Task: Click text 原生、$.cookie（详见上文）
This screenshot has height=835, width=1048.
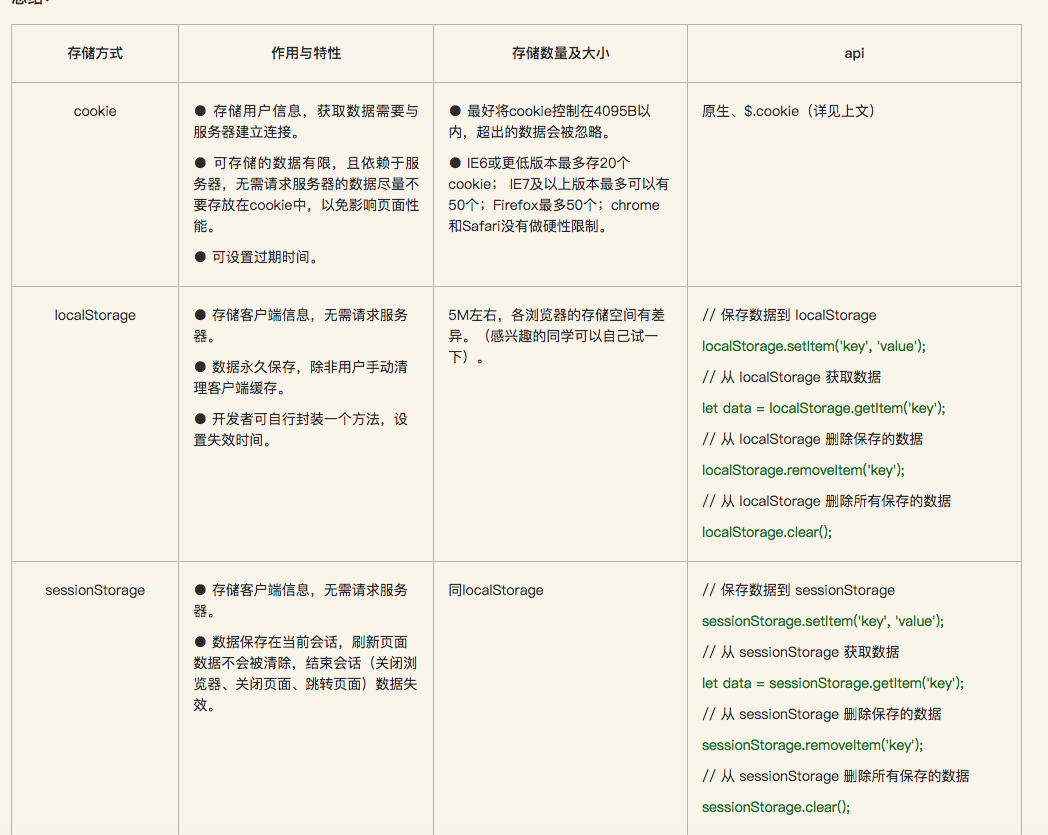Action: coord(788,111)
